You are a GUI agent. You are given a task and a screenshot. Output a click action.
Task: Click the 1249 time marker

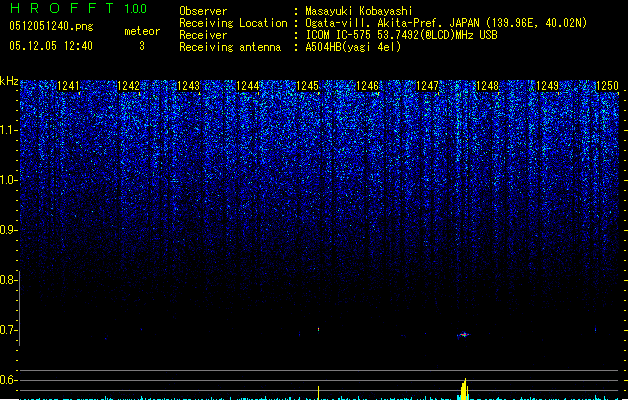click(547, 85)
